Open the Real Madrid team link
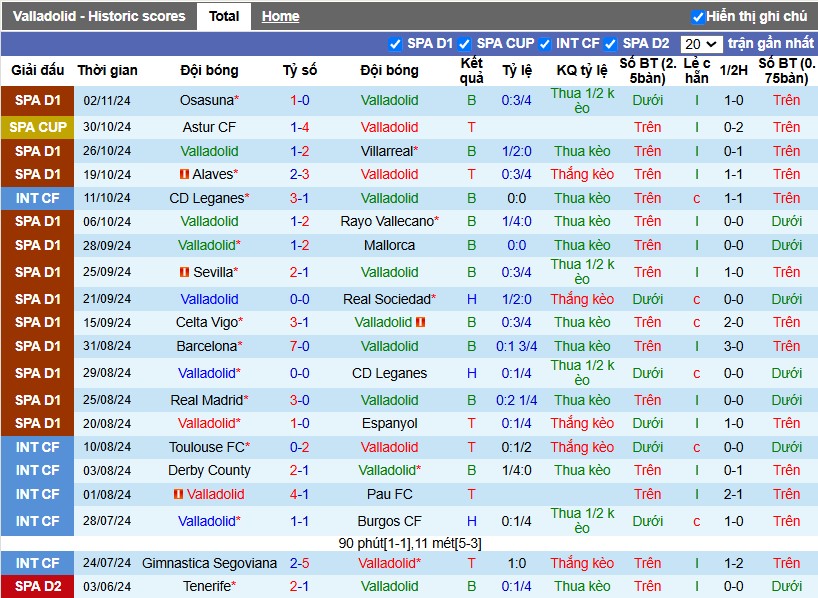 pos(207,400)
